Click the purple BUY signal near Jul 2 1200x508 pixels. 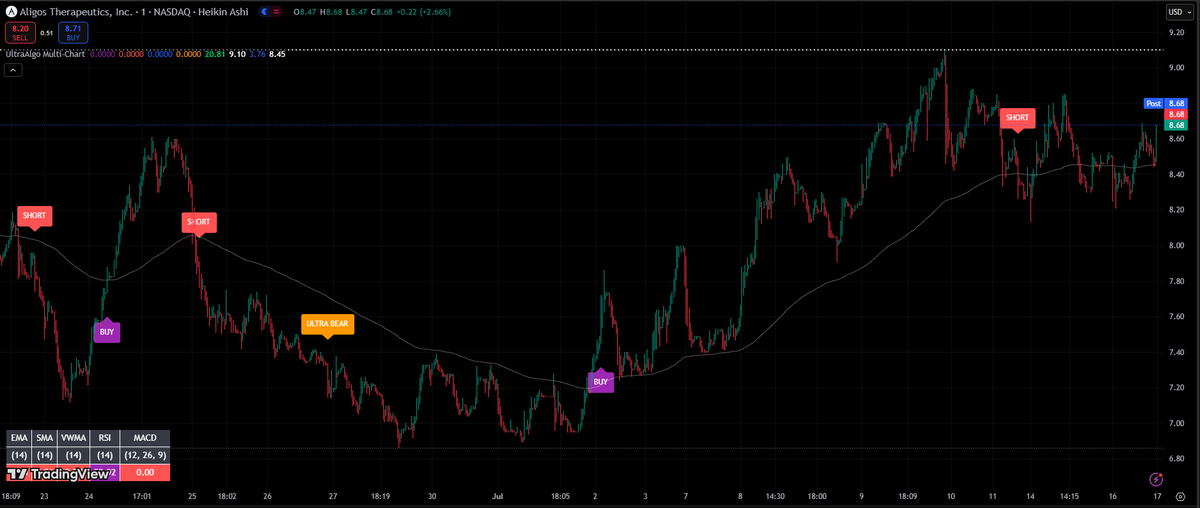pos(600,382)
